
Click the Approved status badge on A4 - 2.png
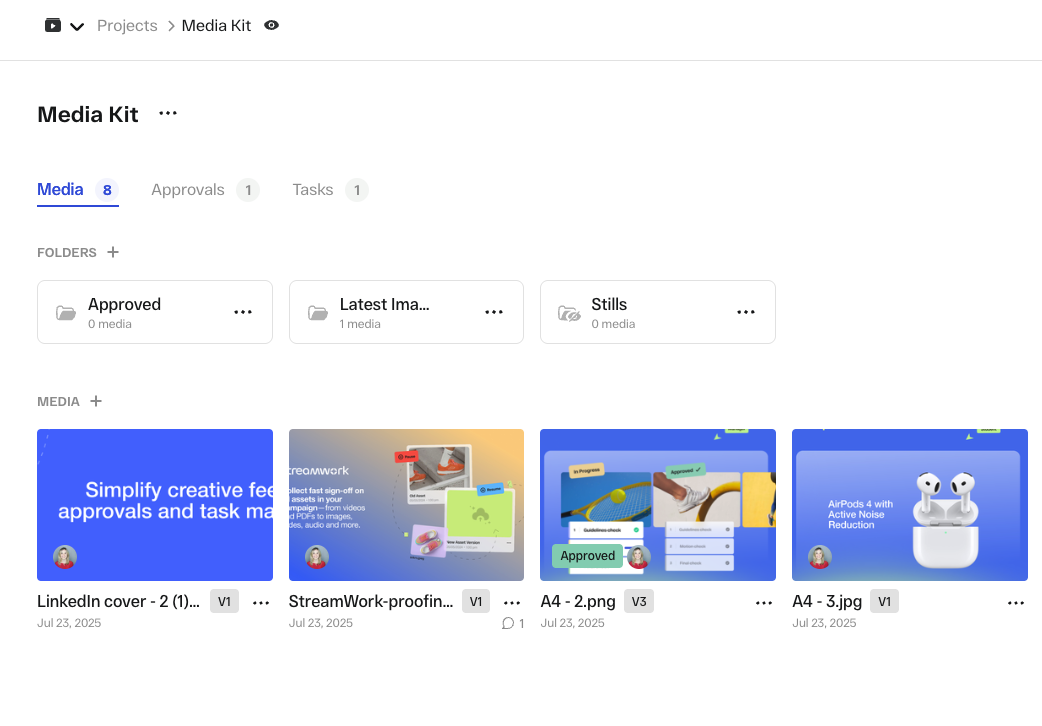pos(588,555)
